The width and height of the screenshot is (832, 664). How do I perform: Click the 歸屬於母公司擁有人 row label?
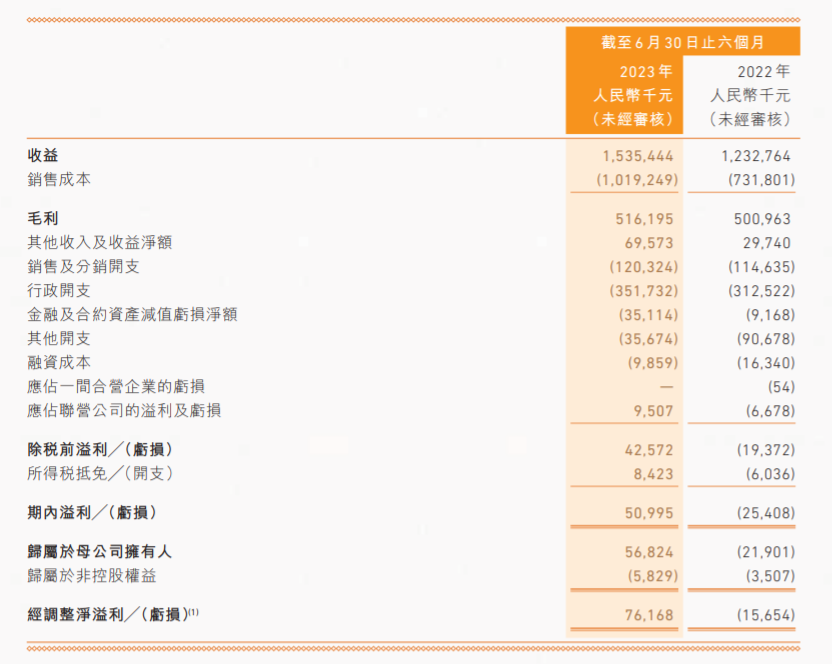click(x=100, y=552)
